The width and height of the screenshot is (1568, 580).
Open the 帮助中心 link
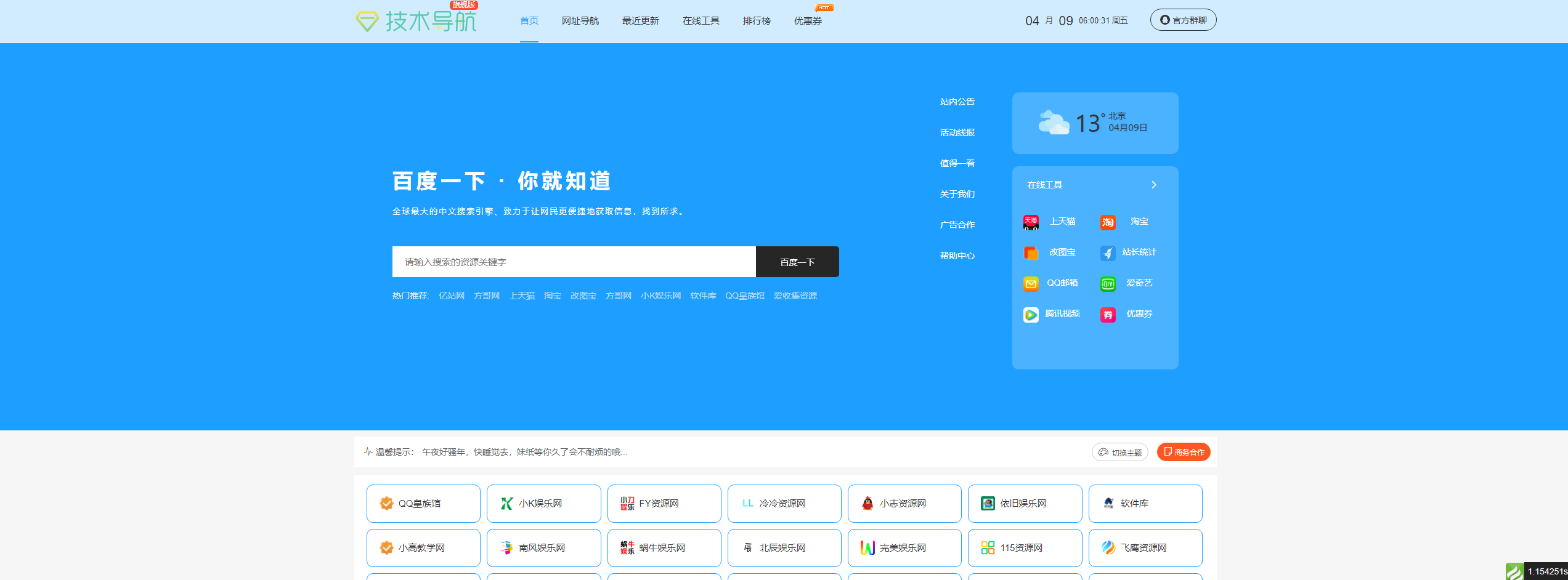(957, 256)
